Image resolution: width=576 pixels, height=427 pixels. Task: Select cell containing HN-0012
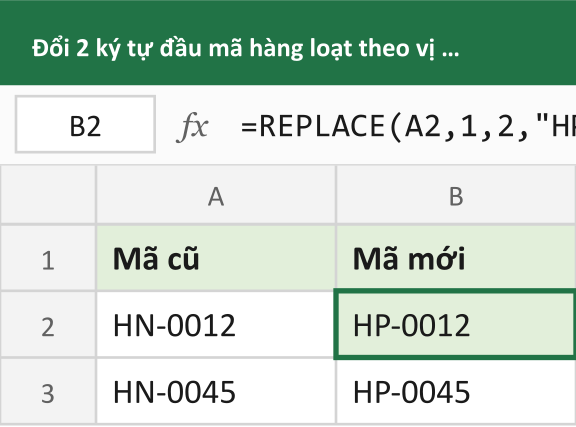216,324
